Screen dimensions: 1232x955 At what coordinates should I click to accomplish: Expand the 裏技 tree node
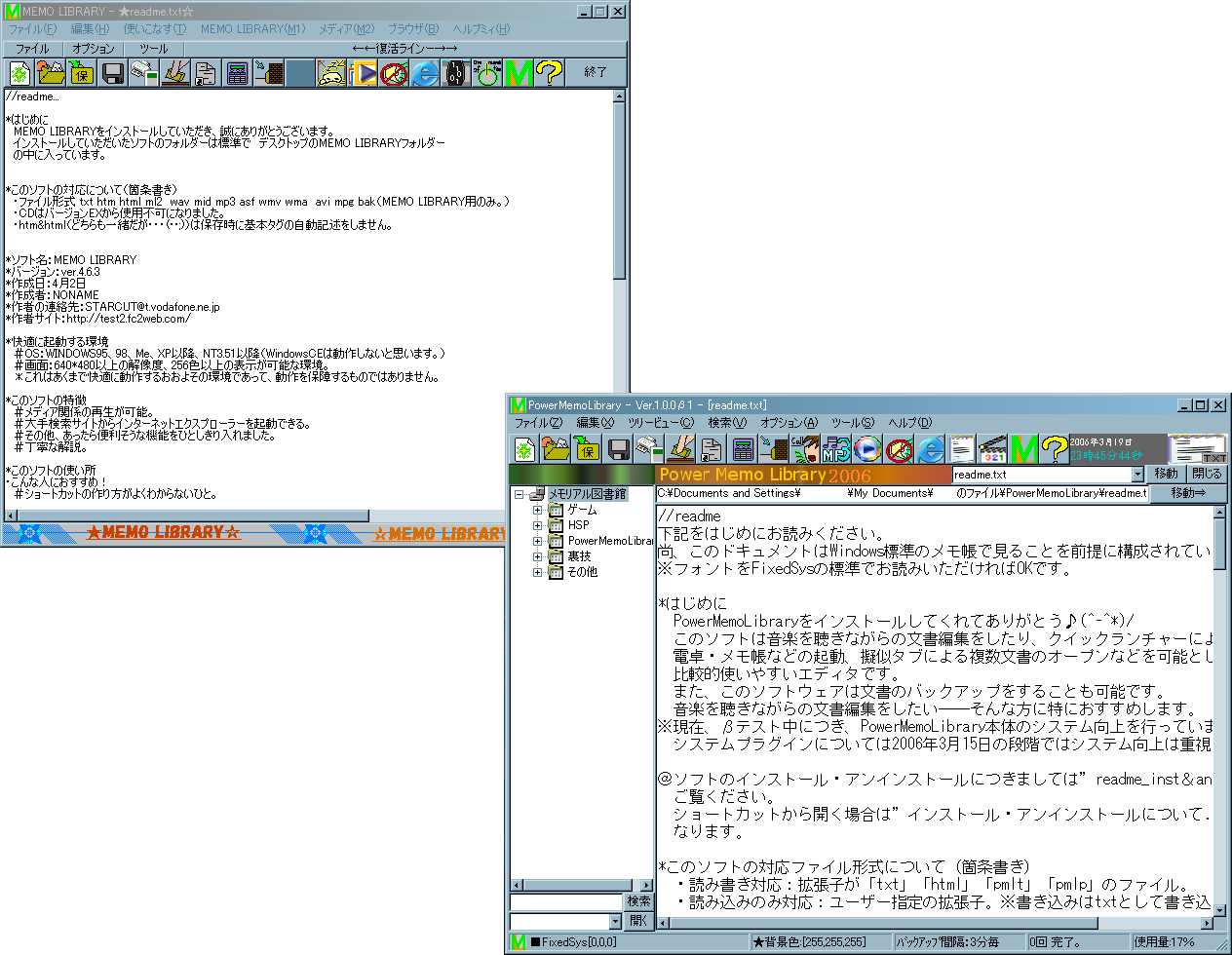(x=537, y=556)
